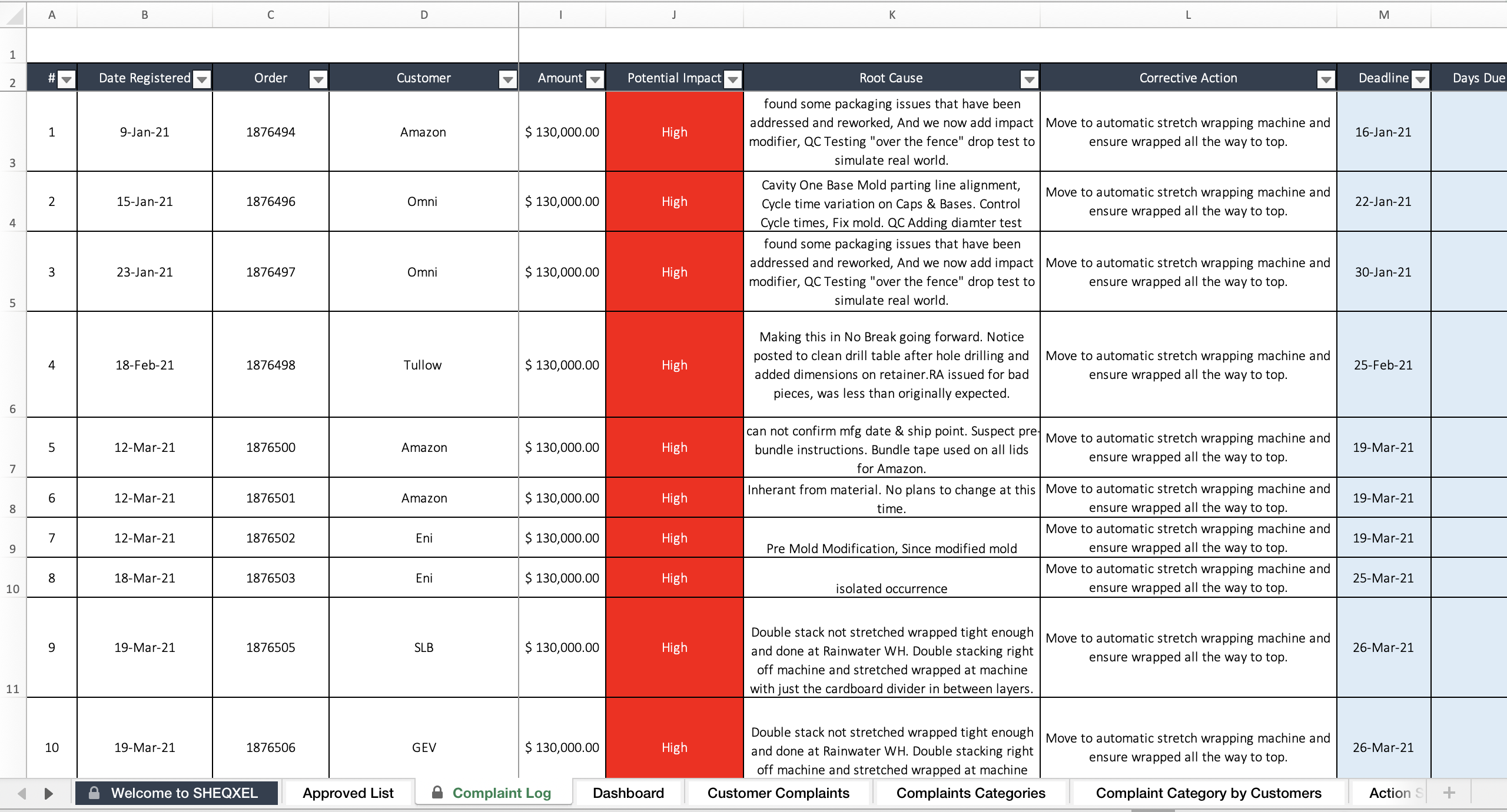Image resolution: width=1507 pixels, height=812 pixels.
Task: Open the Deadline column filter dropdown
Action: [x=1420, y=79]
